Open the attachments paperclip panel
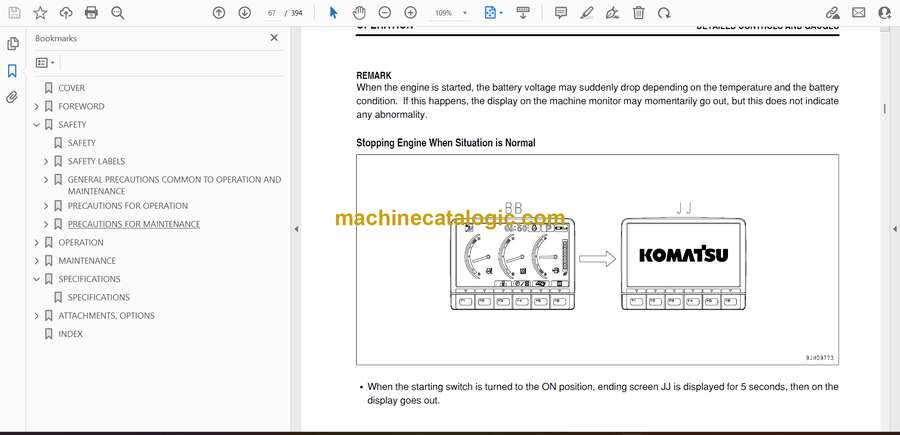 pyautogui.click(x=12, y=97)
